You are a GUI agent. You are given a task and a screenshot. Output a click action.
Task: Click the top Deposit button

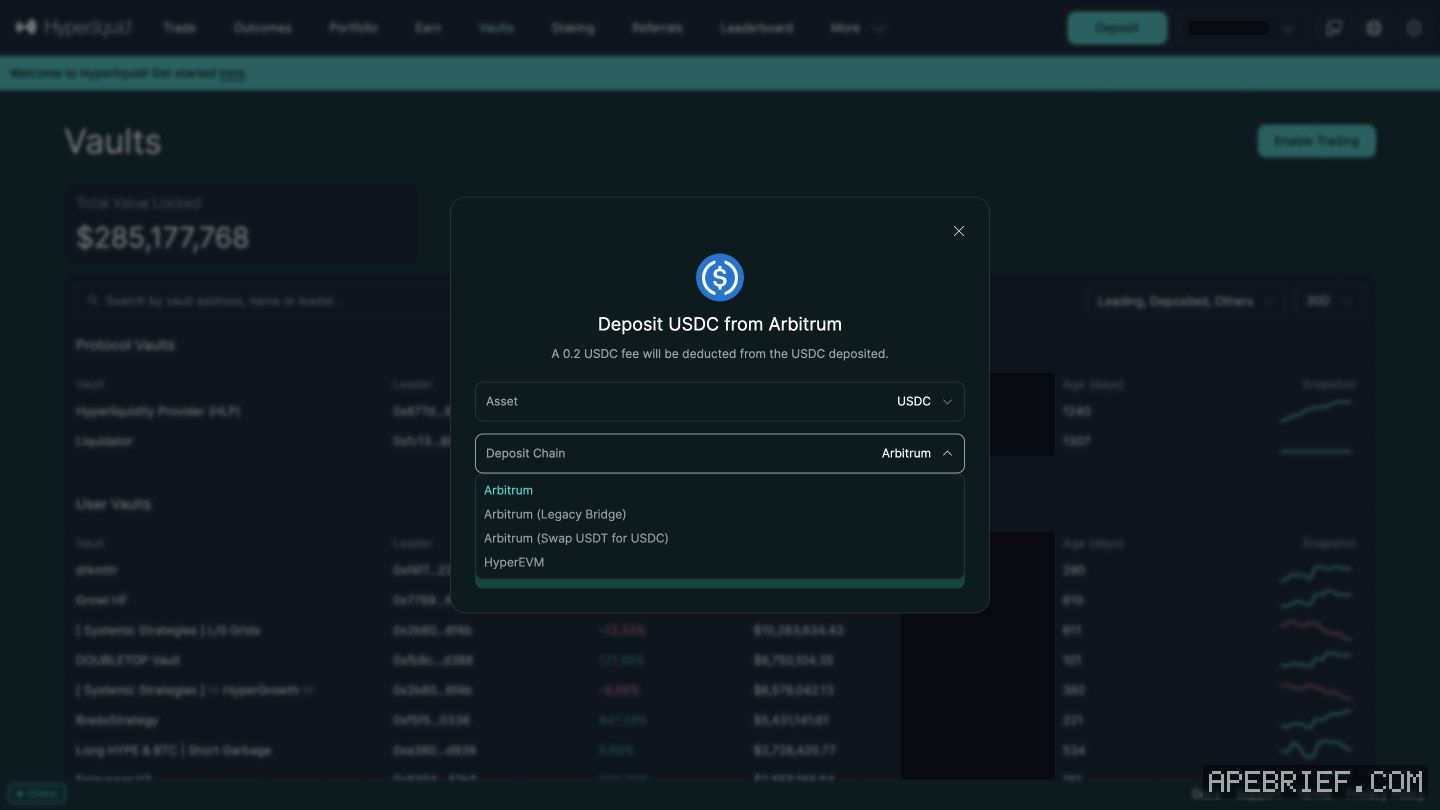1117,28
